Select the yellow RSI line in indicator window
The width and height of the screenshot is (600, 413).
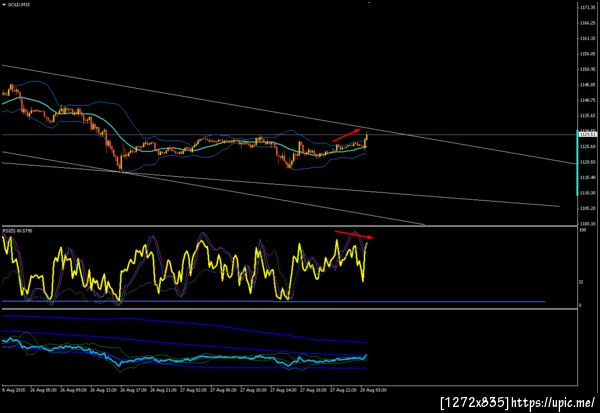click(184, 268)
